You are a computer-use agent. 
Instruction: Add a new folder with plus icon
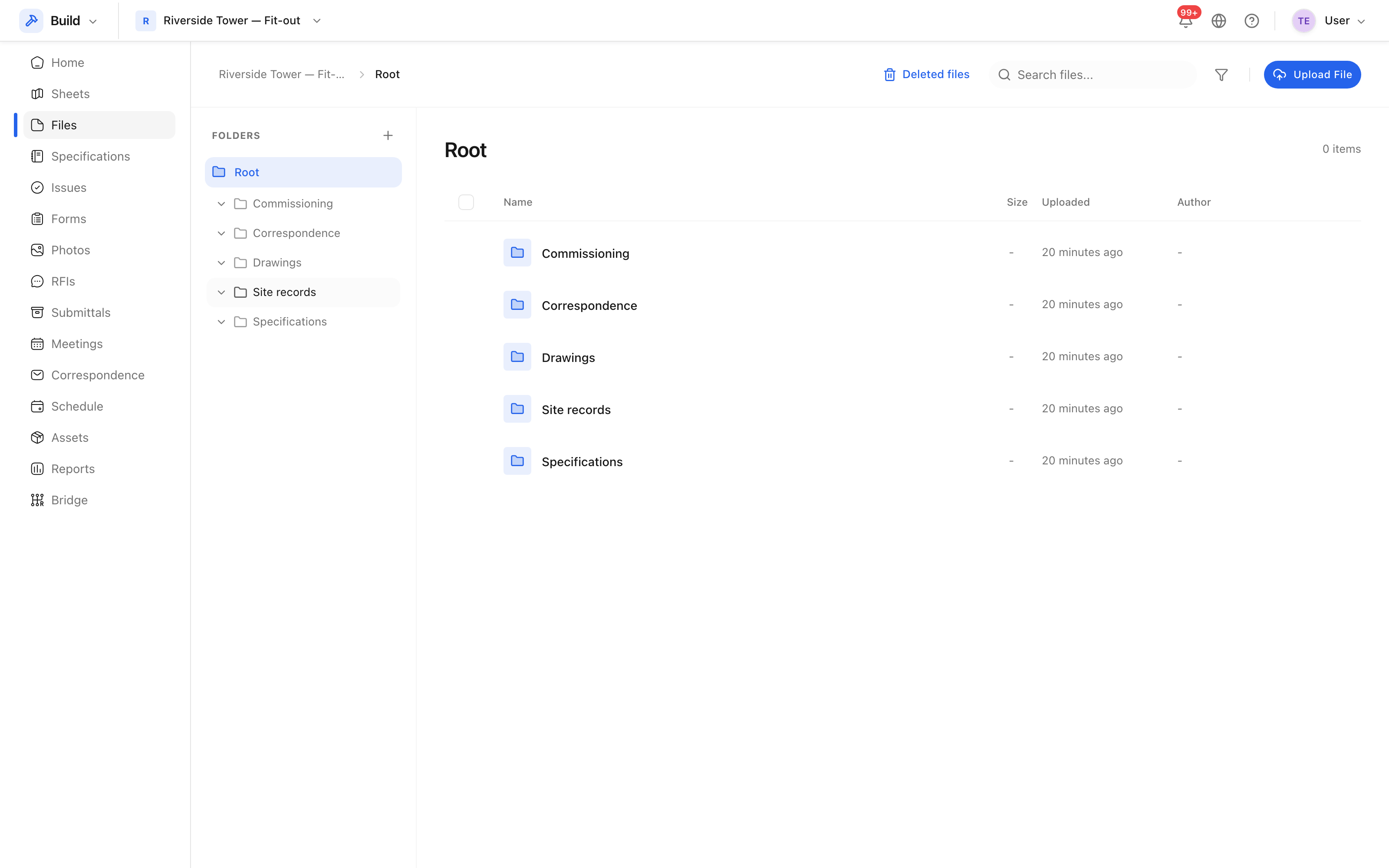tap(388, 135)
